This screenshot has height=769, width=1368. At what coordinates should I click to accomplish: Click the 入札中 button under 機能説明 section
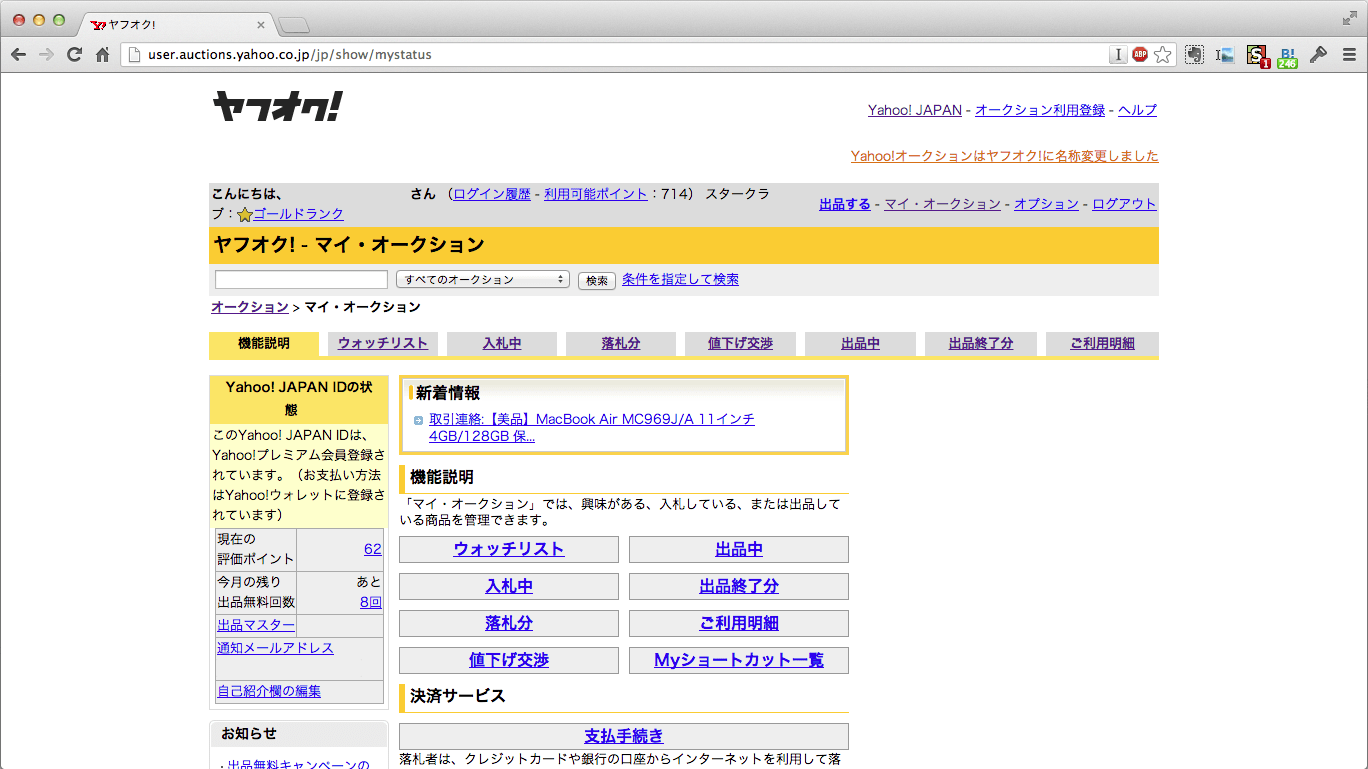point(509,586)
